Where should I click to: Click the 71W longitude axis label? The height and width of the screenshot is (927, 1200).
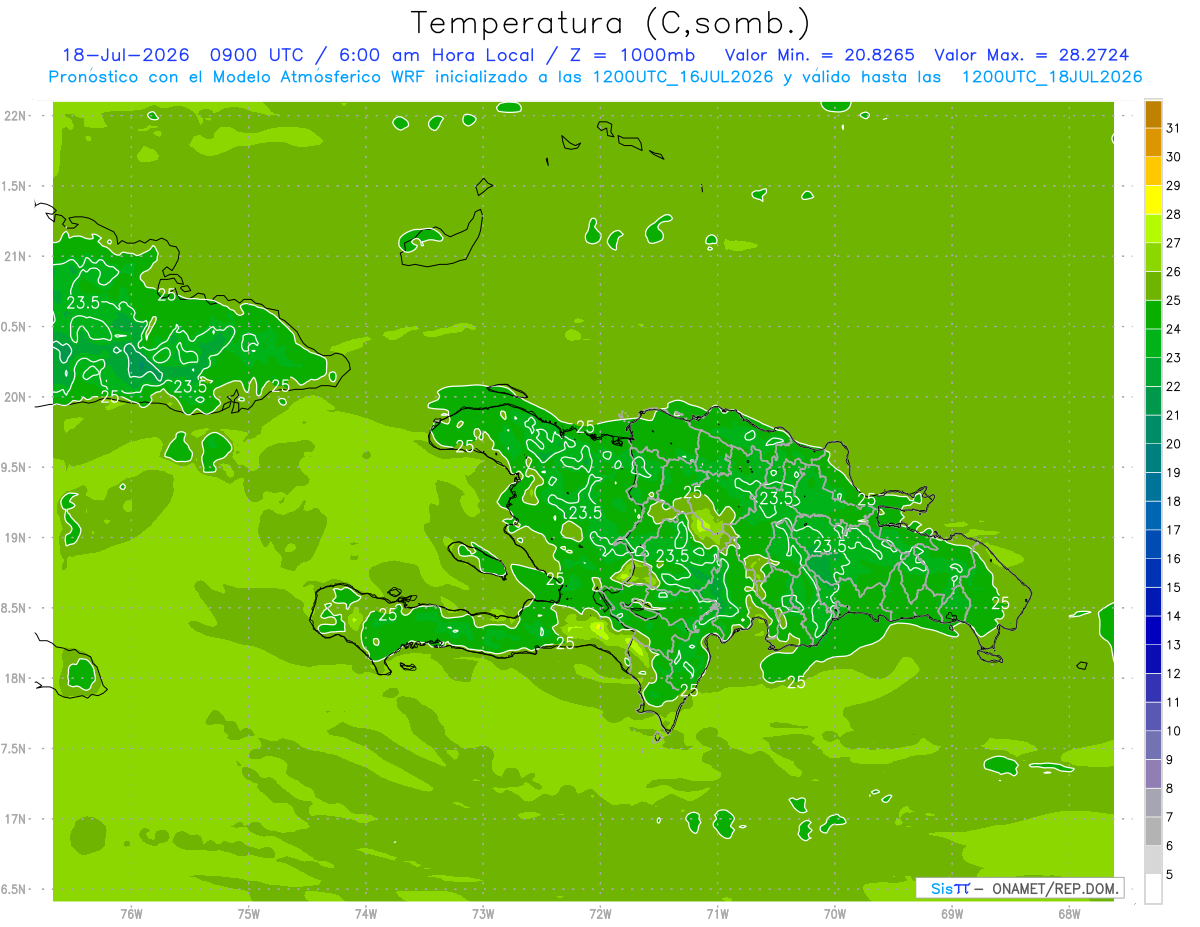click(717, 914)
